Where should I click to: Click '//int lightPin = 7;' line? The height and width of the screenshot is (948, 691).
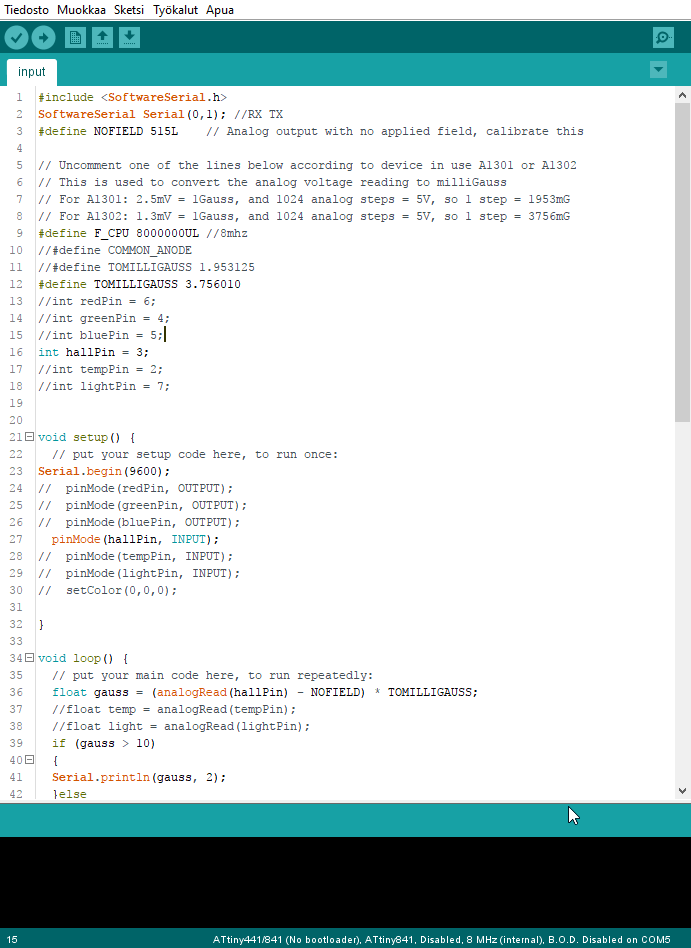point(104,386)
